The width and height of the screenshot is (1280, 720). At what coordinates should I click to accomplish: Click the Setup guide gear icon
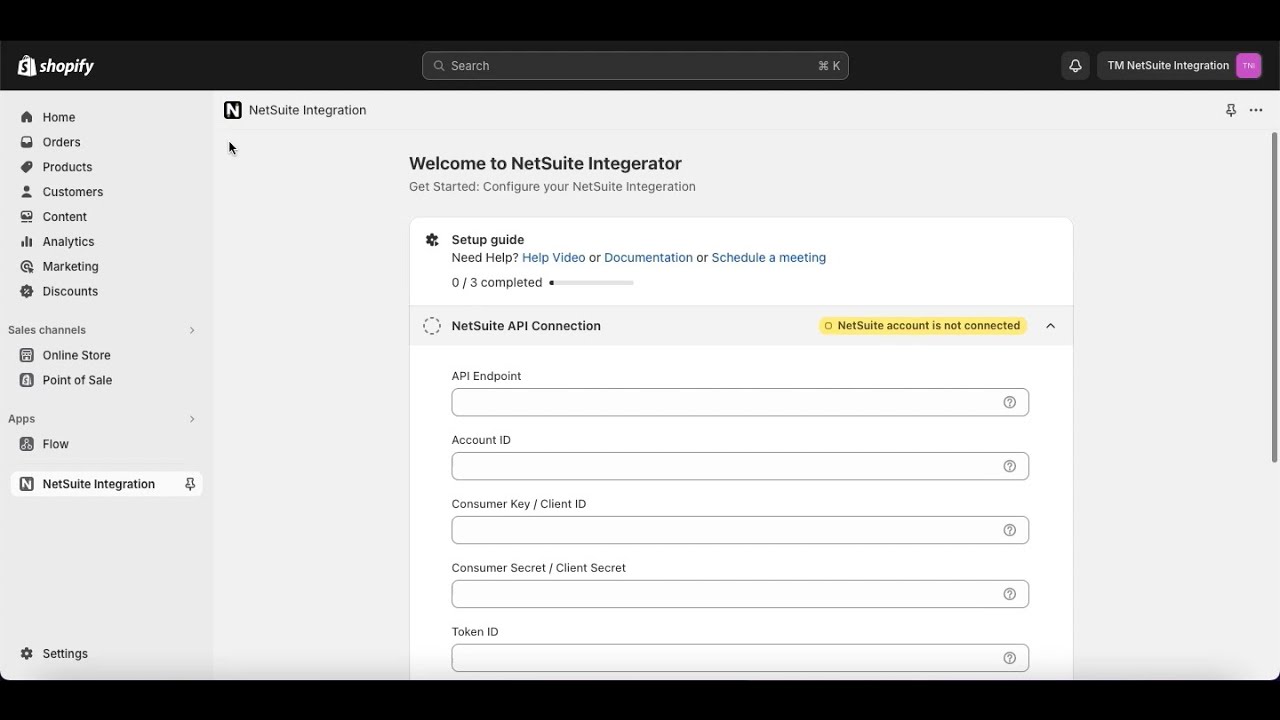432,240
